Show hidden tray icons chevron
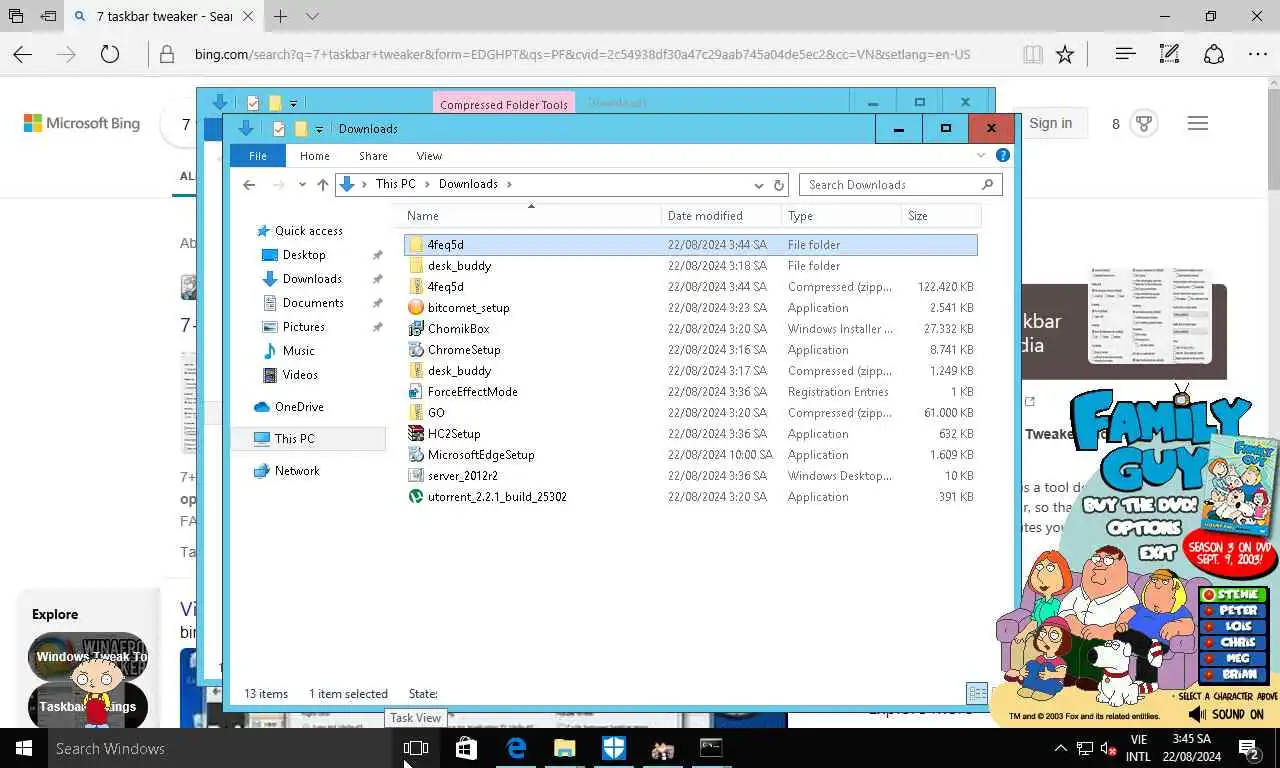This screenshot has width=1280, height=768. [x=1060, y=748]
